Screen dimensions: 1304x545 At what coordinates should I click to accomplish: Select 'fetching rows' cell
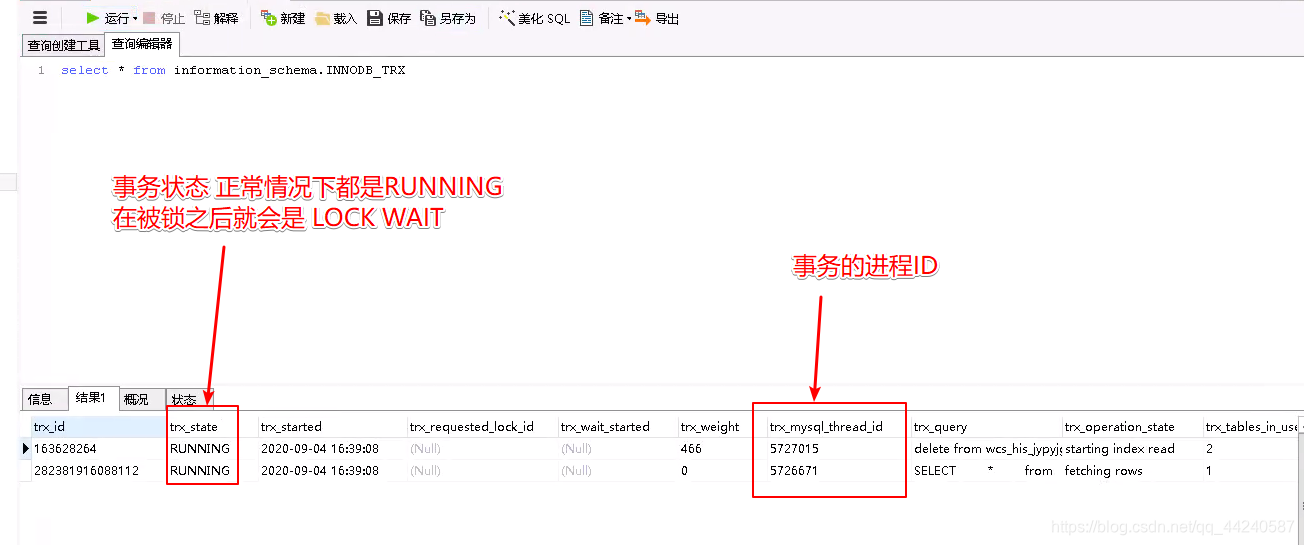click(1131, 471)
